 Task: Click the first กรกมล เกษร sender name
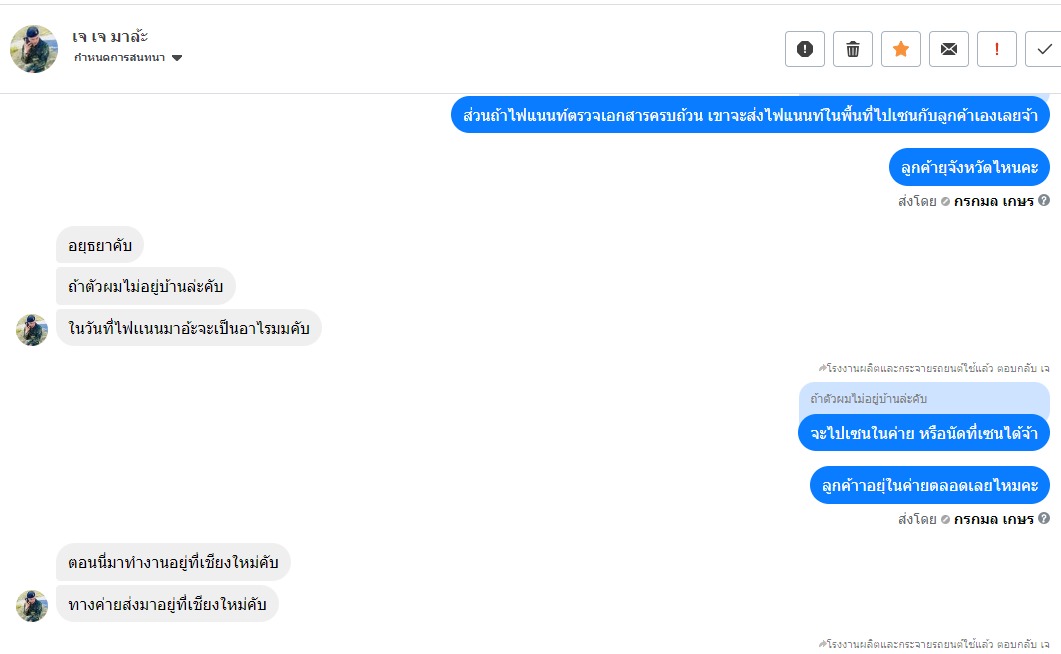993,201
